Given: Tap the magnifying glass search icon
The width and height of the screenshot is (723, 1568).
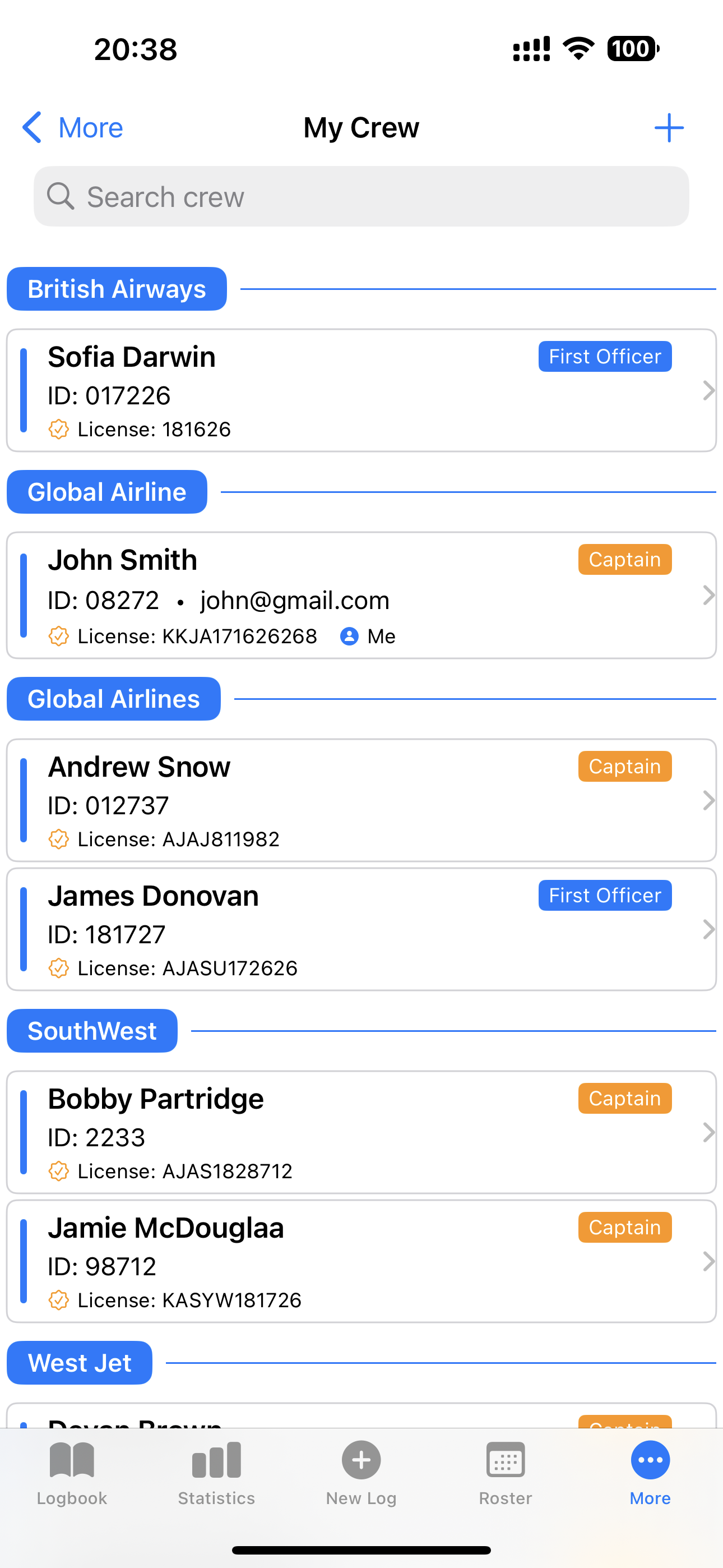Looking at the screenshot, I should [x=61, y=197].
